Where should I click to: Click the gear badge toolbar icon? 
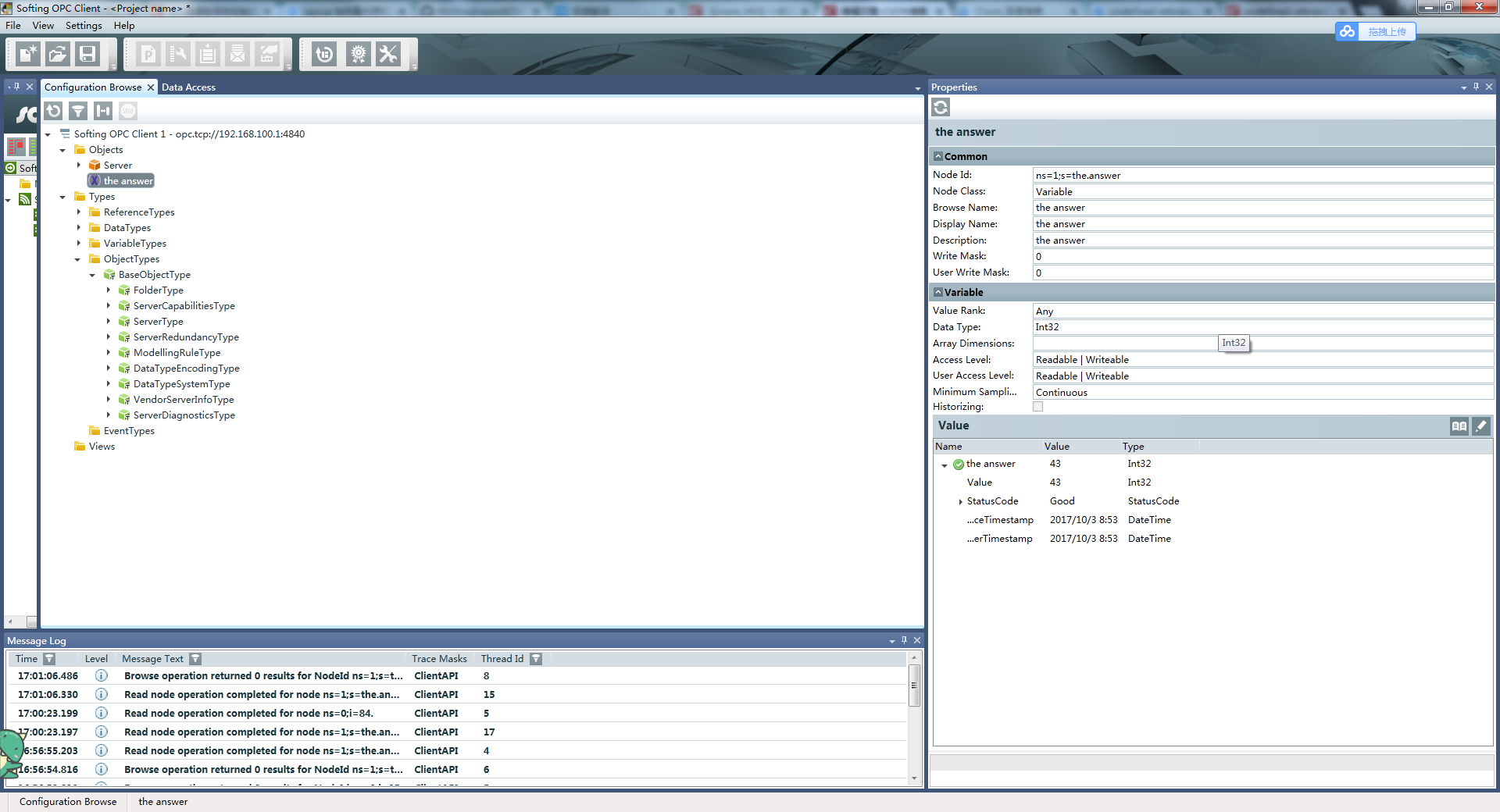359,54
